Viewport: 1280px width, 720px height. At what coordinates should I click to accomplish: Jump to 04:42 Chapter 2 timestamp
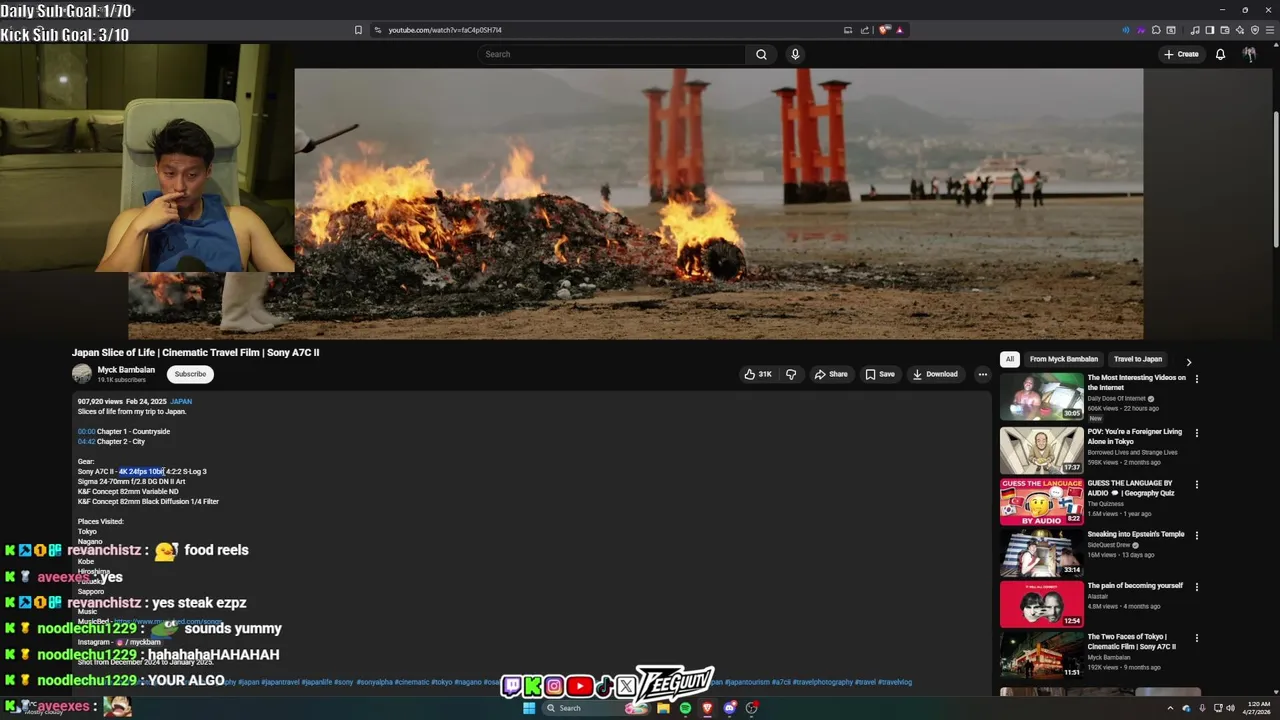click(87, 442)
